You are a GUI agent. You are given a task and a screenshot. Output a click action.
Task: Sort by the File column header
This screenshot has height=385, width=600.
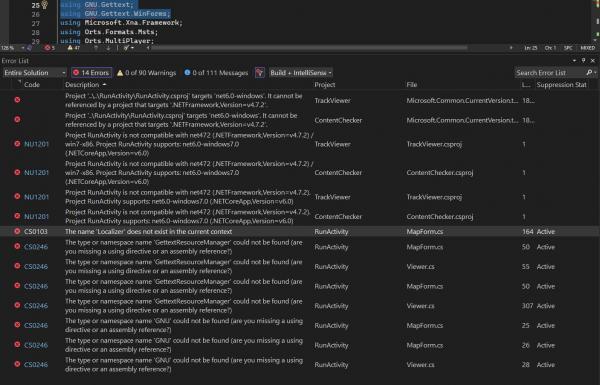coord(412,85)
